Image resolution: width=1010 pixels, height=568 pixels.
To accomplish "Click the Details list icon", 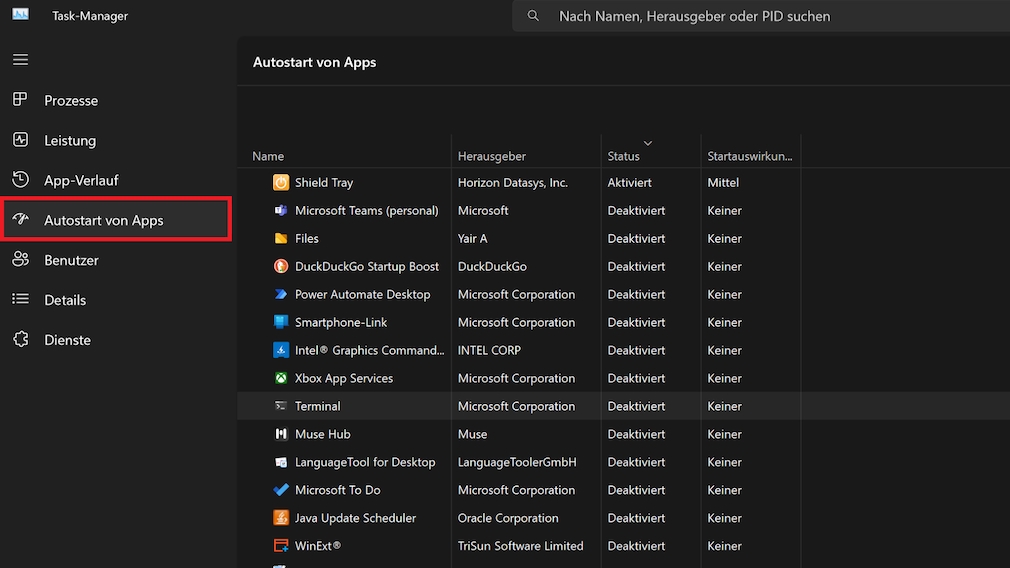I will 21,299.
